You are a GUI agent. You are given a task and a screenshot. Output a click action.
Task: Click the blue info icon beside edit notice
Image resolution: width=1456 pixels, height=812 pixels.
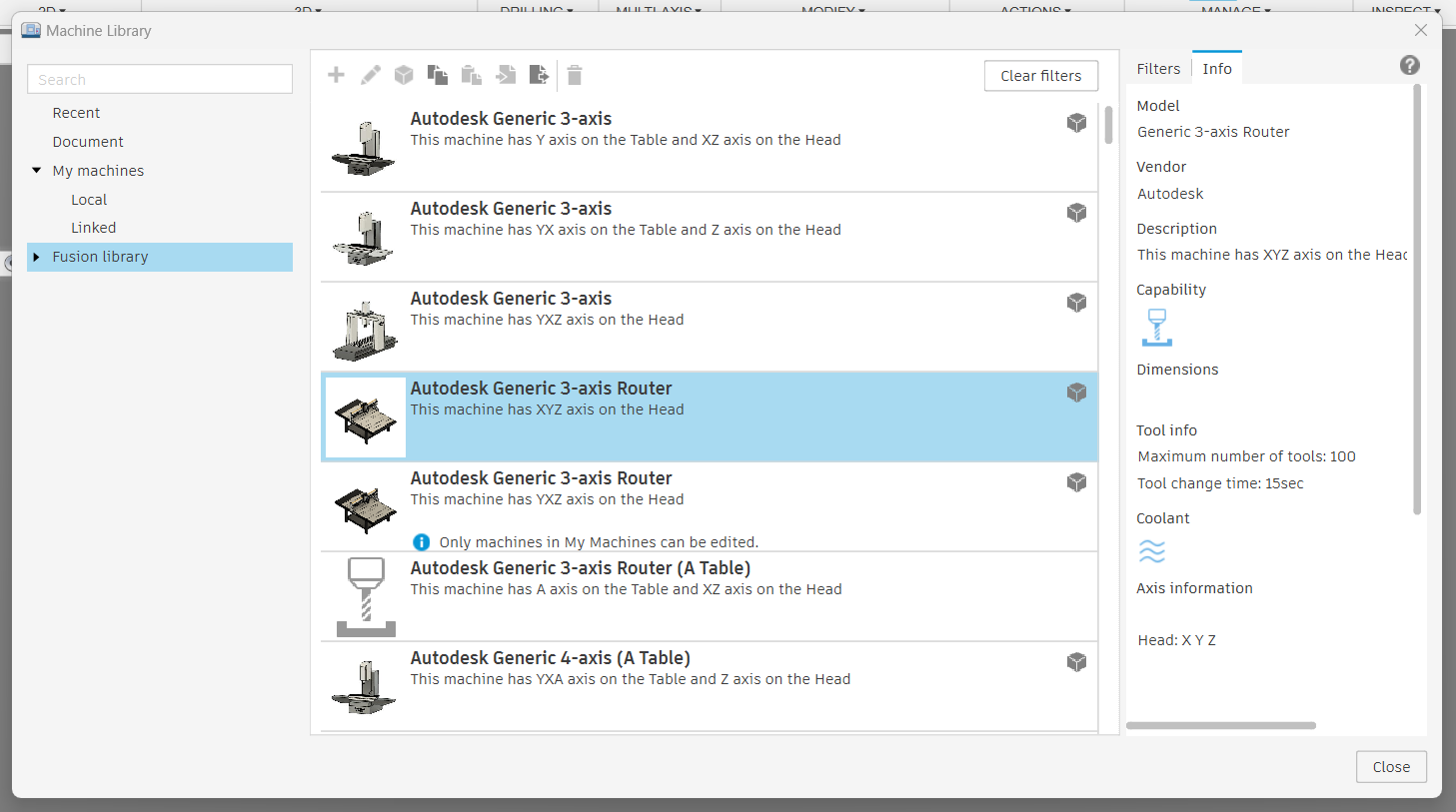[x=422, y=542]
